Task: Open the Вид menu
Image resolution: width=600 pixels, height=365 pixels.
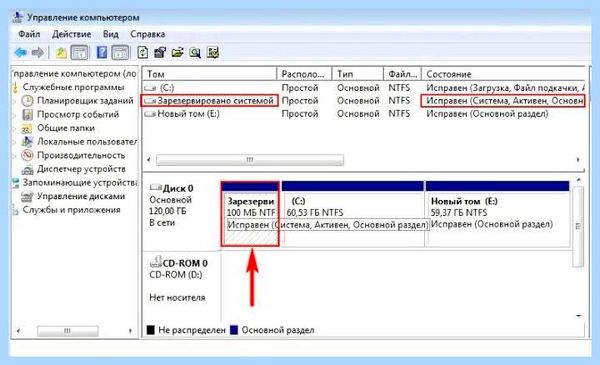Action: (x=111, y=34)
